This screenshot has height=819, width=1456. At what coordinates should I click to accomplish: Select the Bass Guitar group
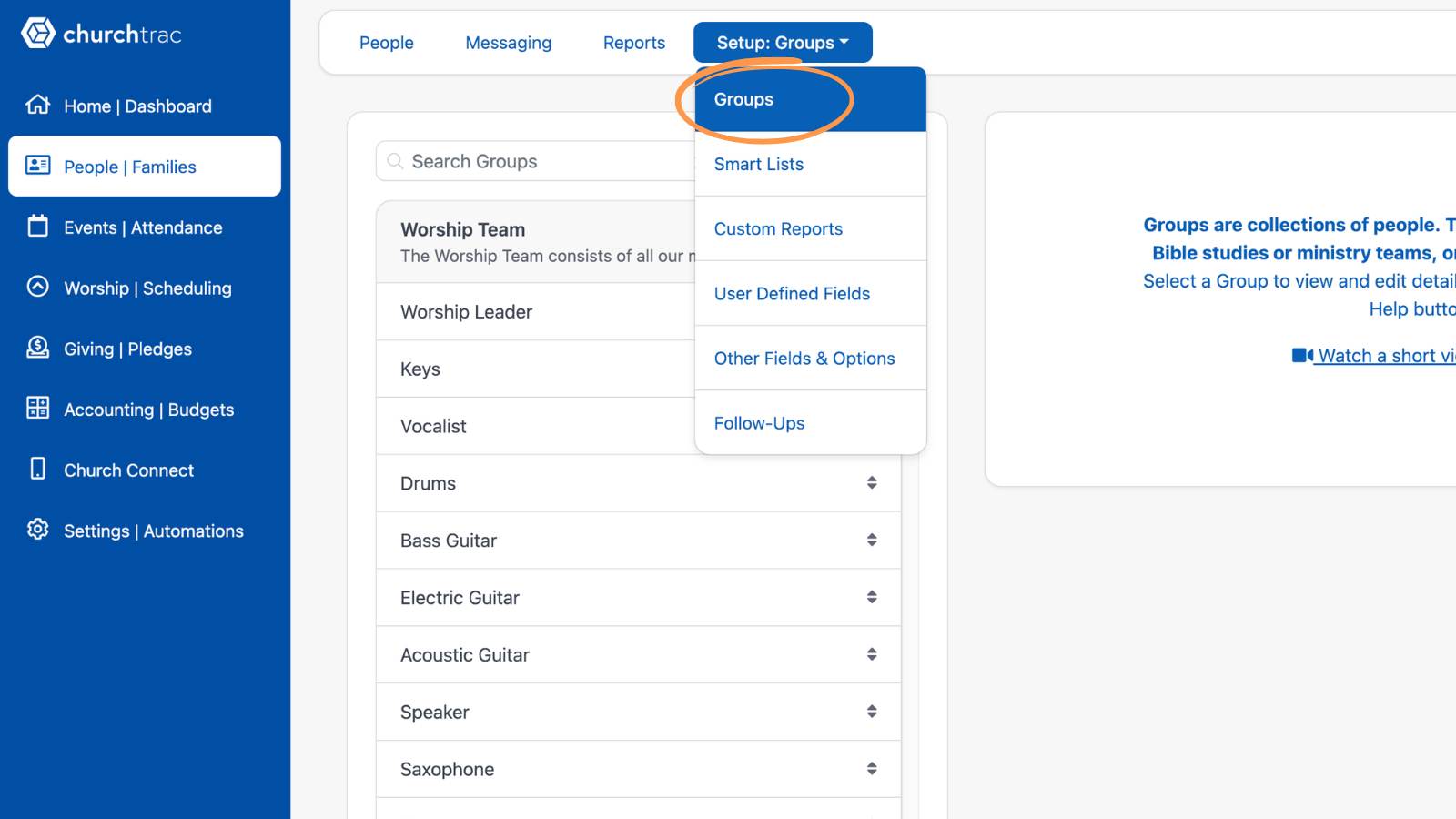638,541
